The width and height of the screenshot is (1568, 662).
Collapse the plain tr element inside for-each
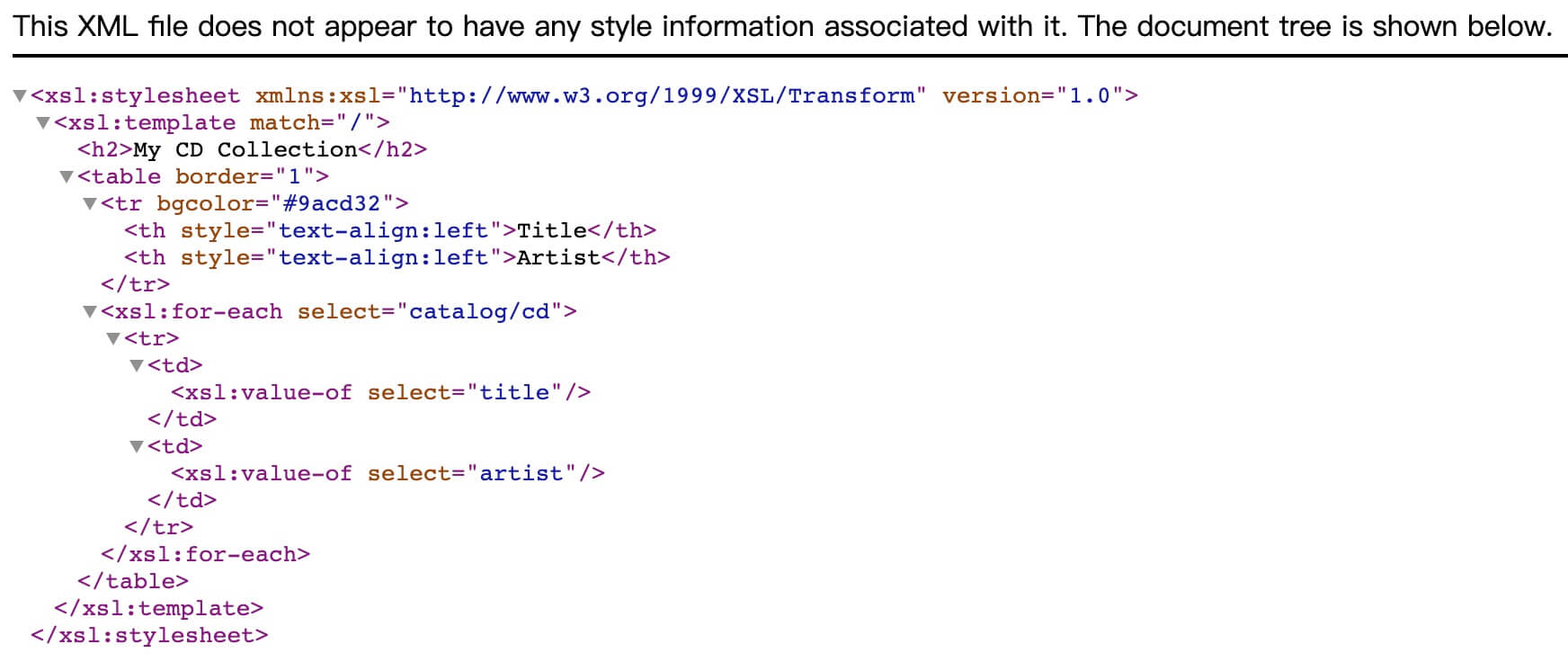pos(112,339)
